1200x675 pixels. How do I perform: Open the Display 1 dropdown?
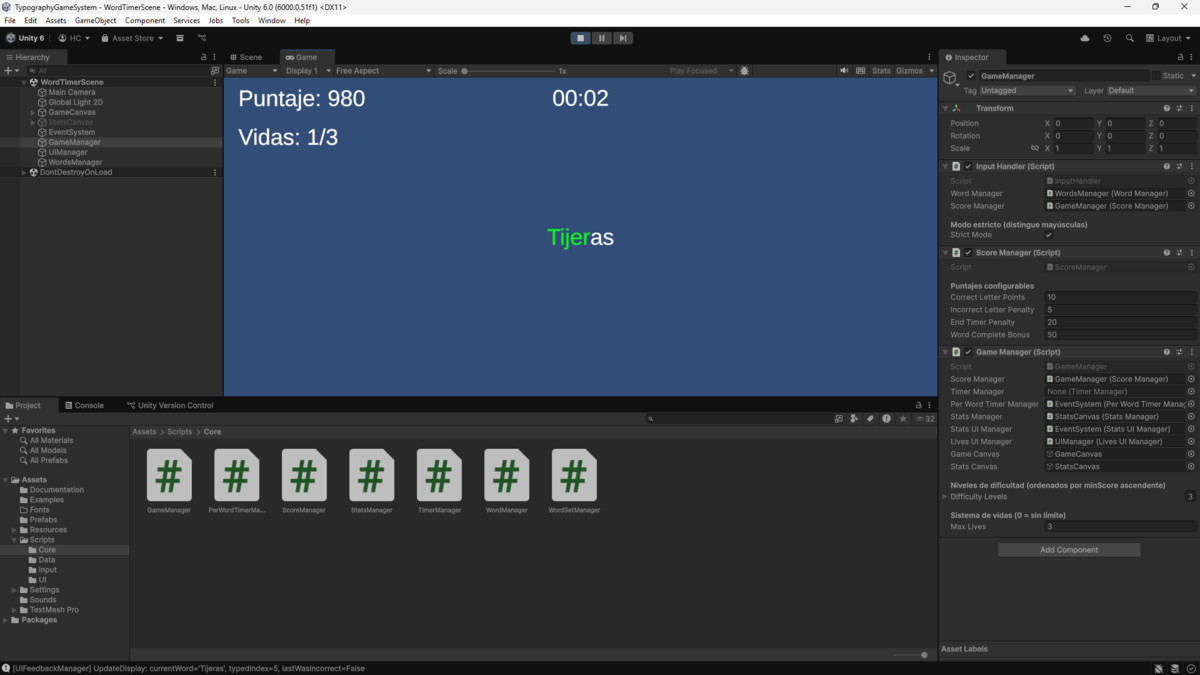click(308, 71)
